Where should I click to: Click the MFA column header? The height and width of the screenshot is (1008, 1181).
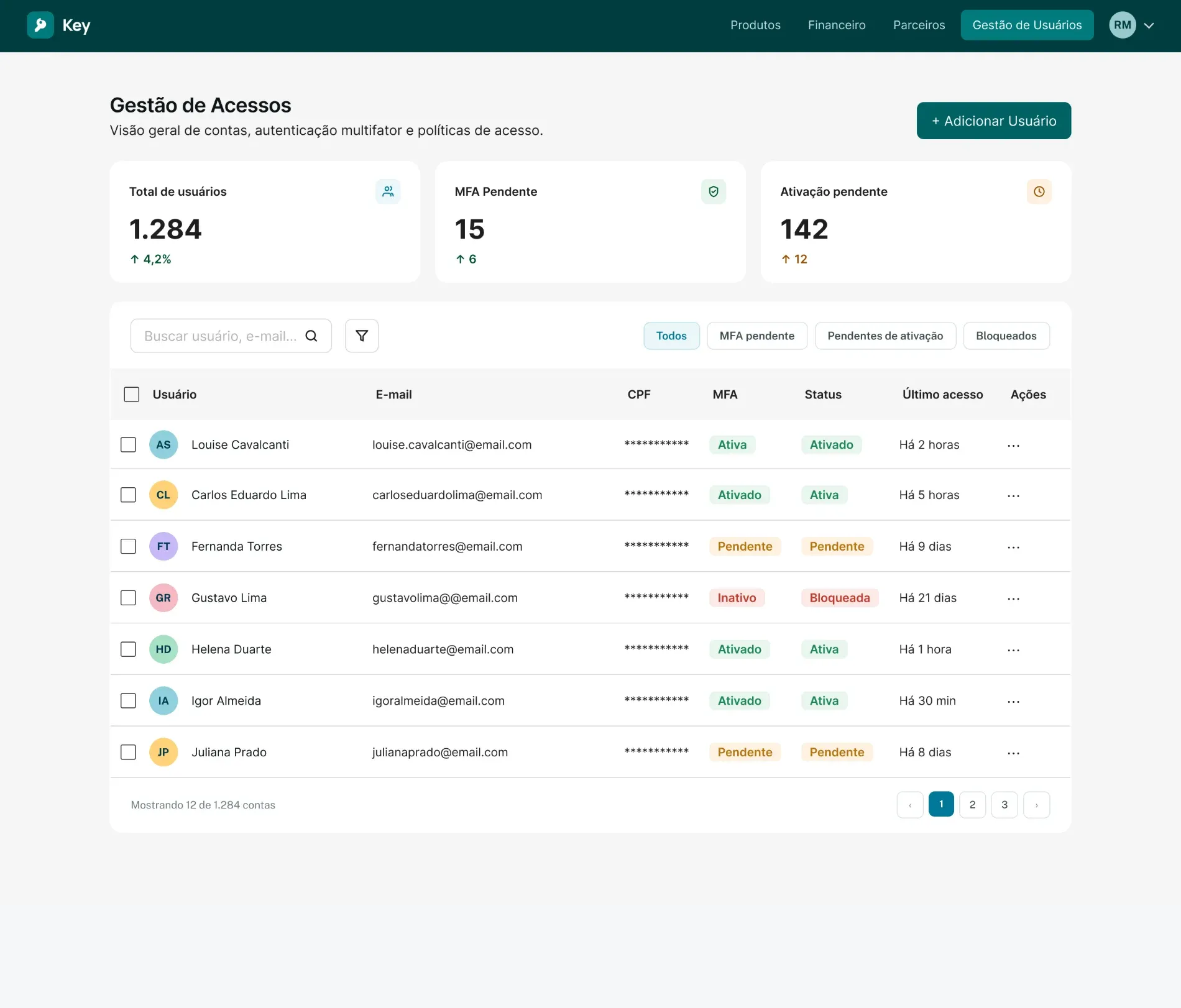[x=725, y=395]
